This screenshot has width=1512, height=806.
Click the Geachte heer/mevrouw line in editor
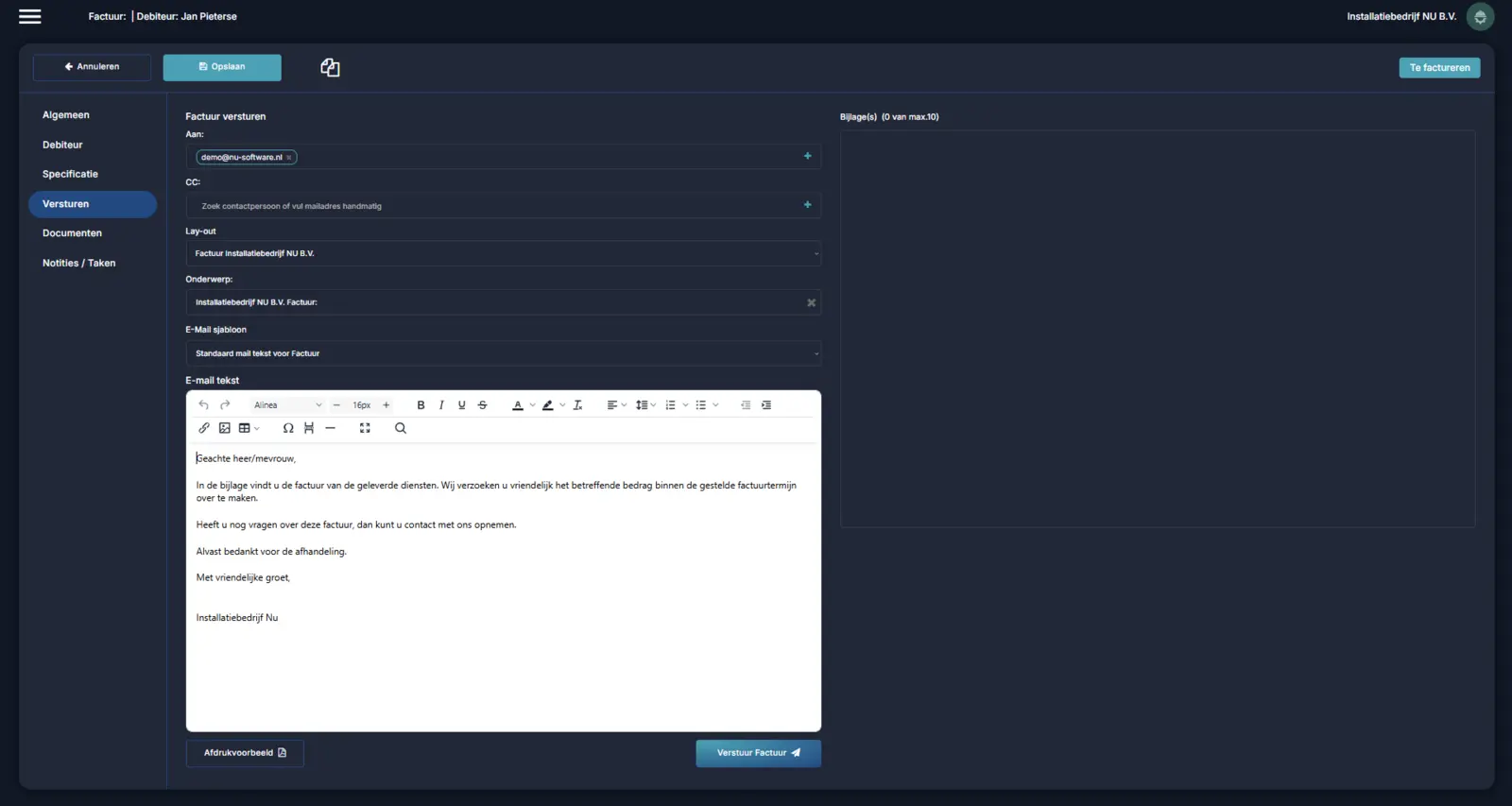246,458
